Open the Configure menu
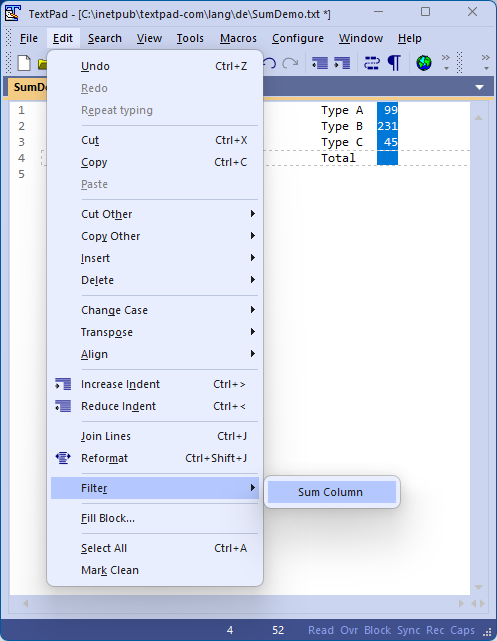The height and width of the screenshot is (641, 497). (298, 38)
